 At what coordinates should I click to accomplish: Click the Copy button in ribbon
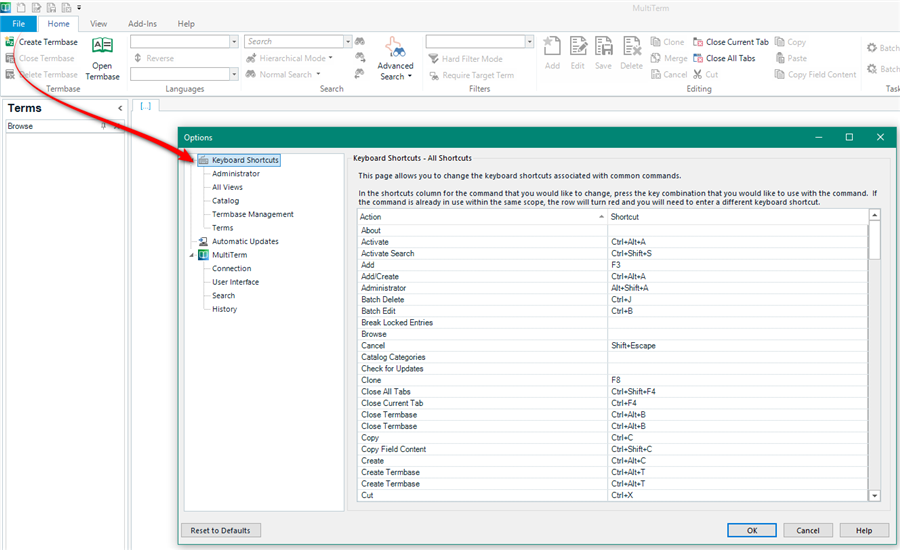click(x=790, y=42)
